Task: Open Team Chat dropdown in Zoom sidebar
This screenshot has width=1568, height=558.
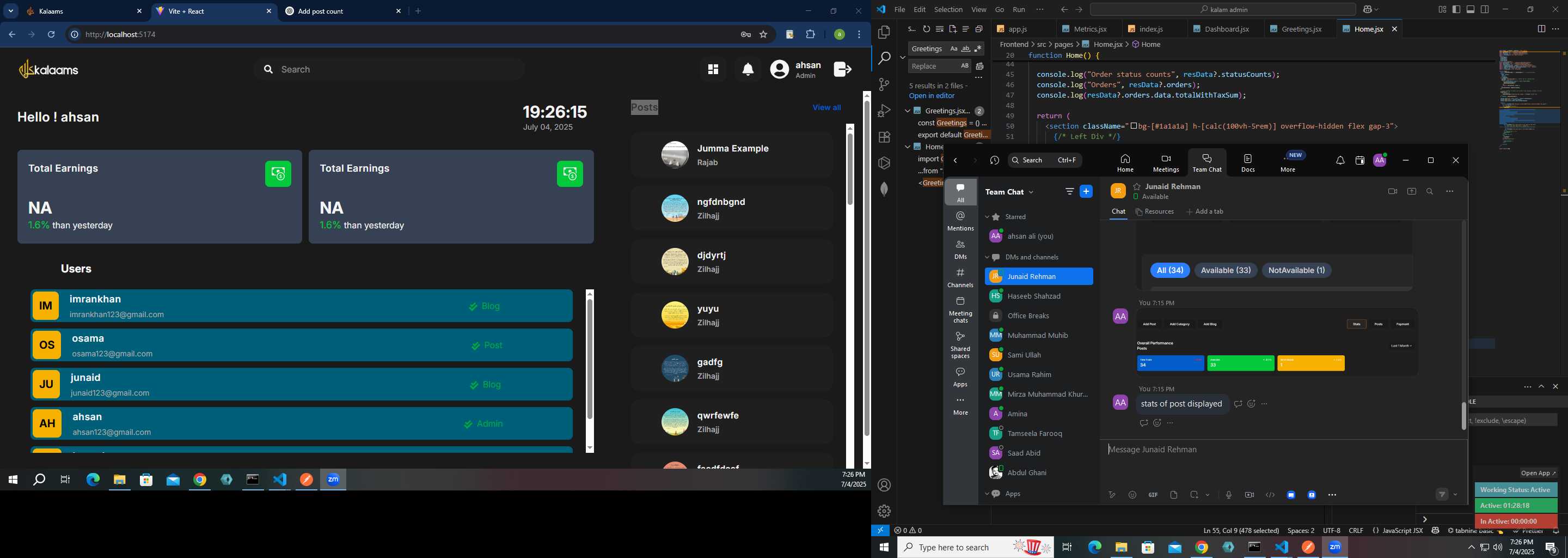Action: (1031, 192)
